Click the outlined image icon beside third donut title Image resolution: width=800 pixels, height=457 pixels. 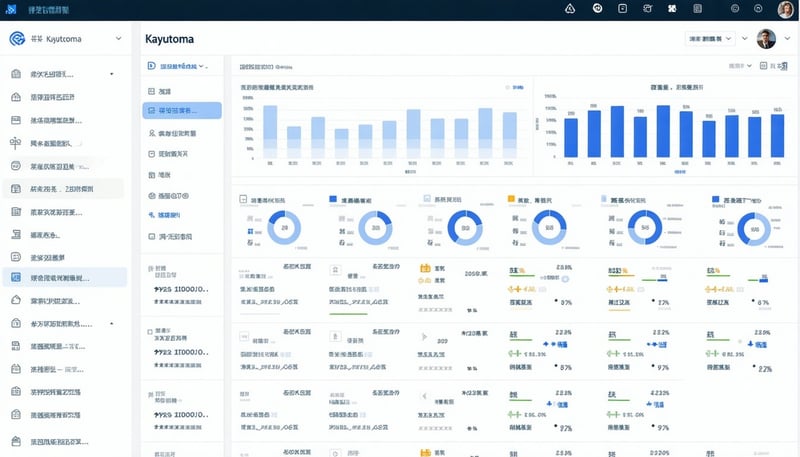(x=427, y=198)
